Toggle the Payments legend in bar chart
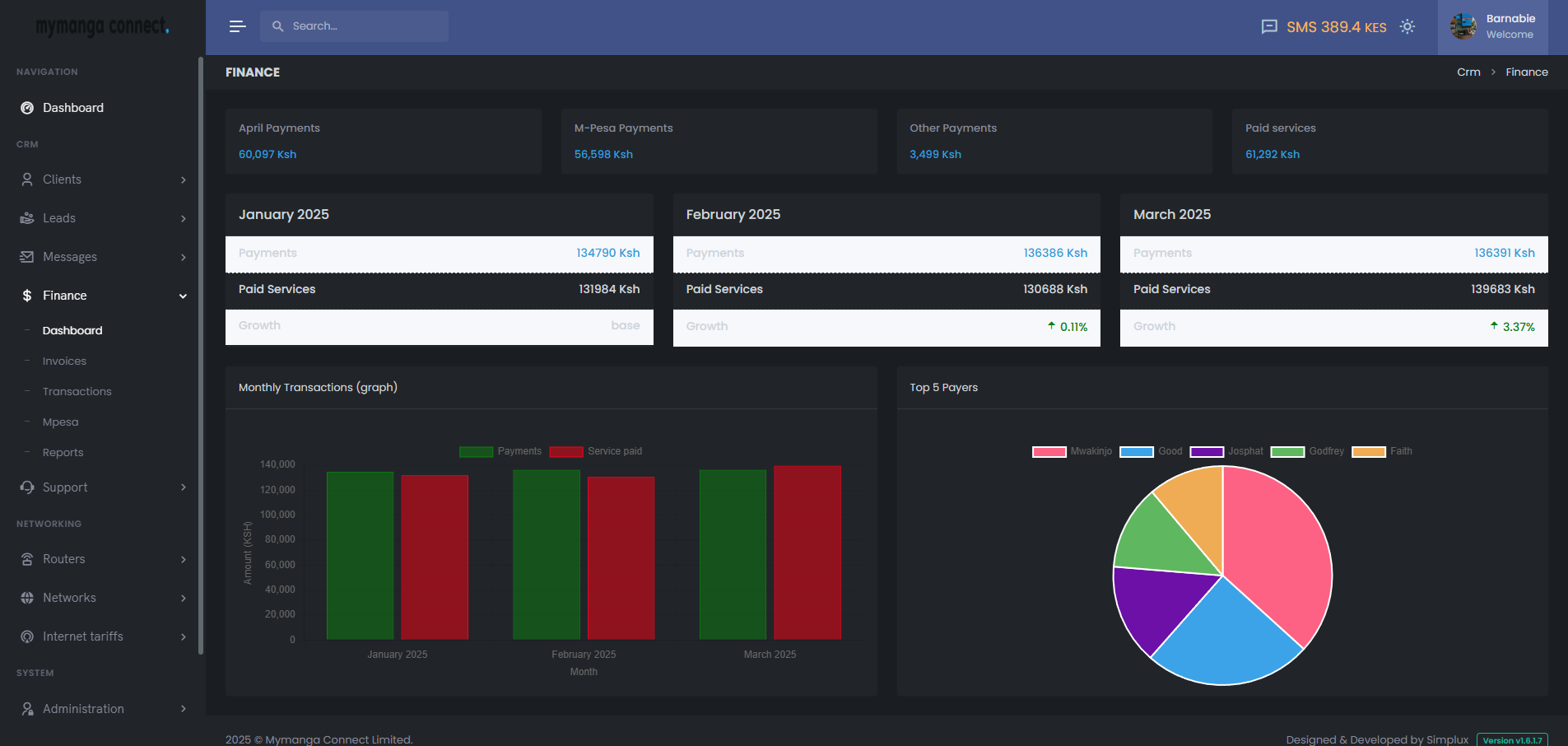The image size is (1568, 746). (x=477, y=451)
